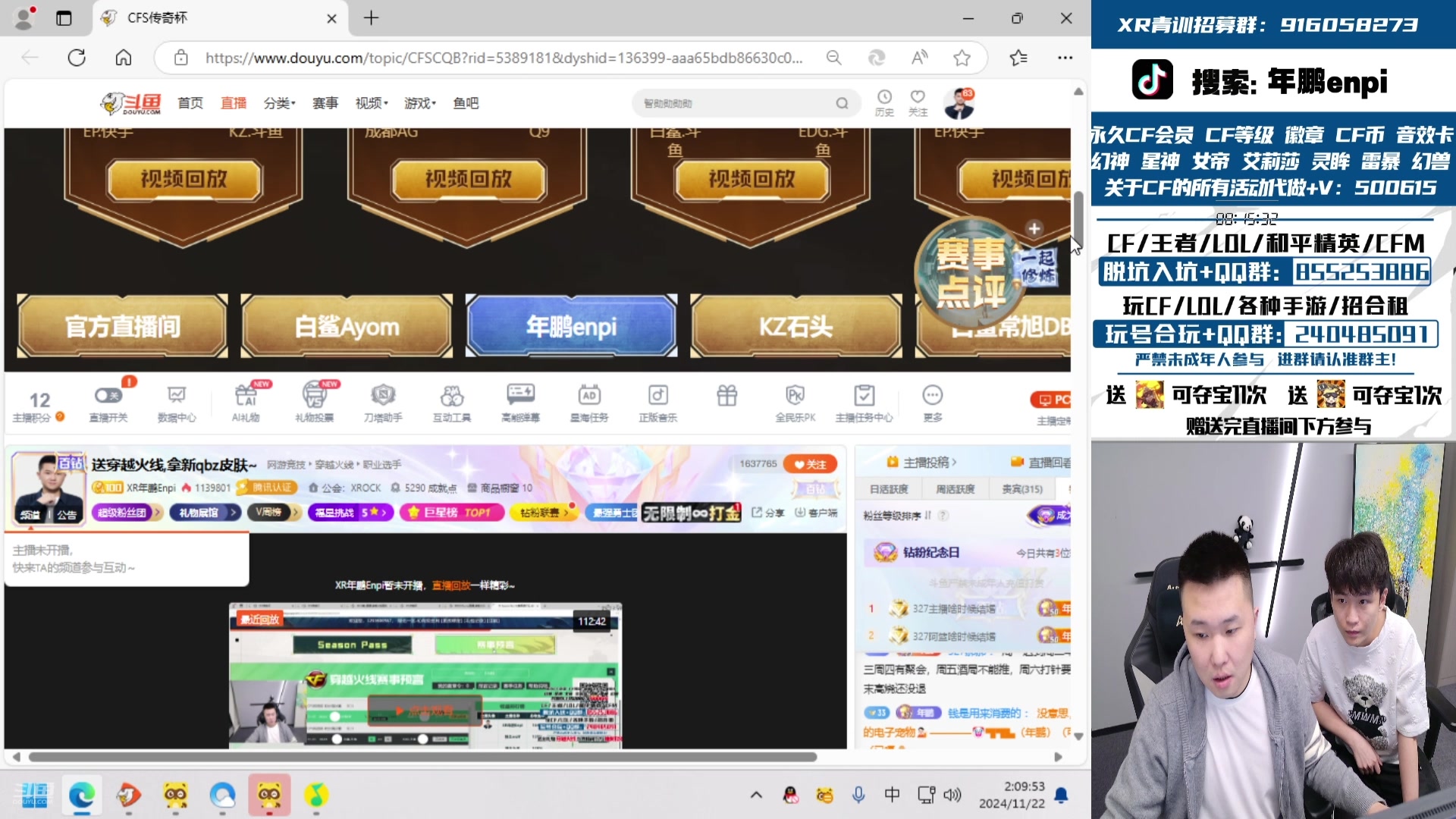1456x819 pixels.
Task: Open the 礼物投票 gift voting tool
Action: click(314, 403)
